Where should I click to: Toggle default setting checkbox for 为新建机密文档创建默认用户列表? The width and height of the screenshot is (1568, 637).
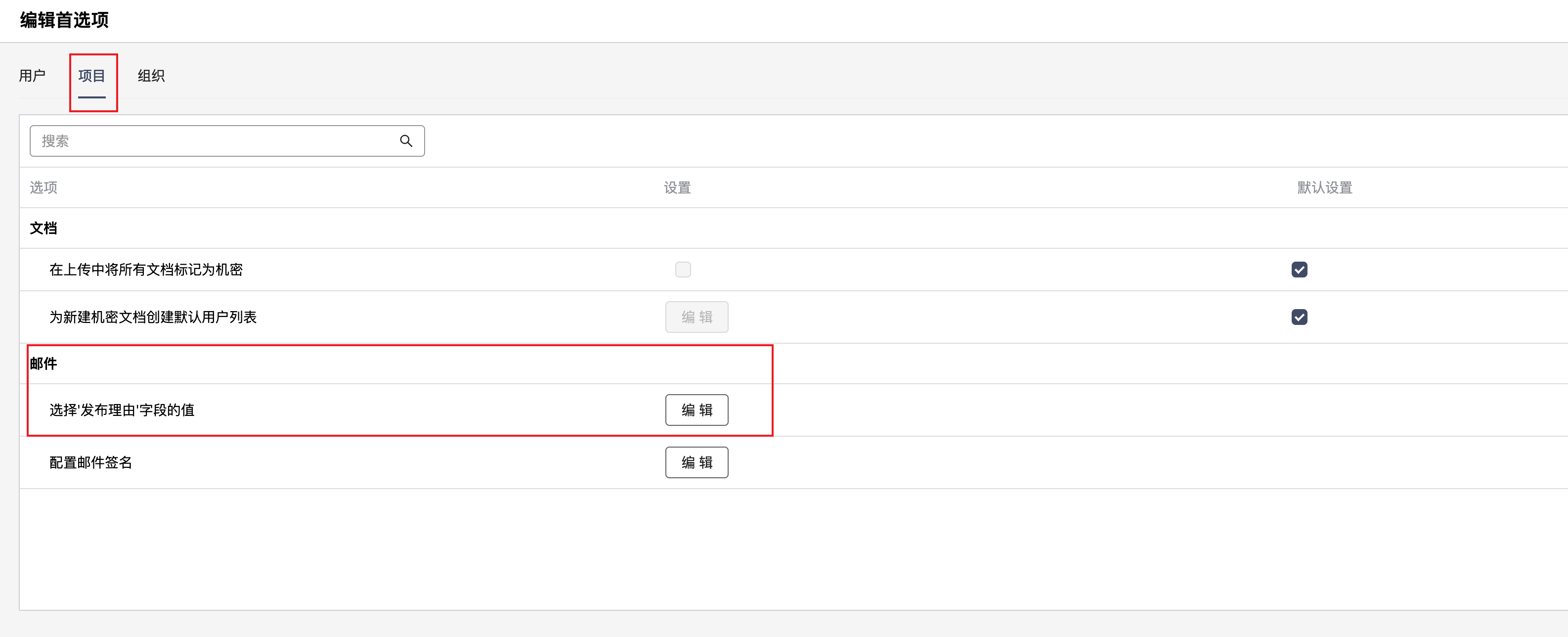point(1299,317)
